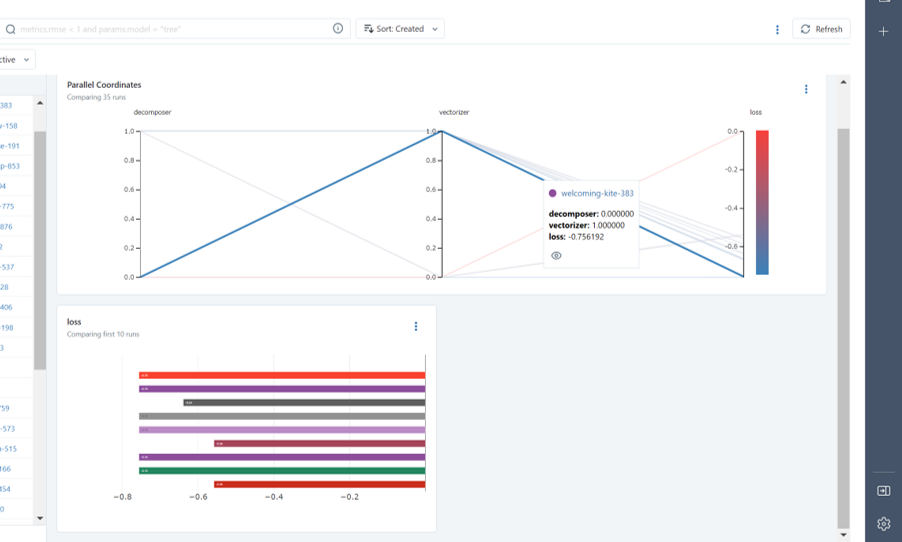Open the loss chart three-dot menu
Viewport: 902px width, 542px height.
pyautogui.click(x=416, y=326)
